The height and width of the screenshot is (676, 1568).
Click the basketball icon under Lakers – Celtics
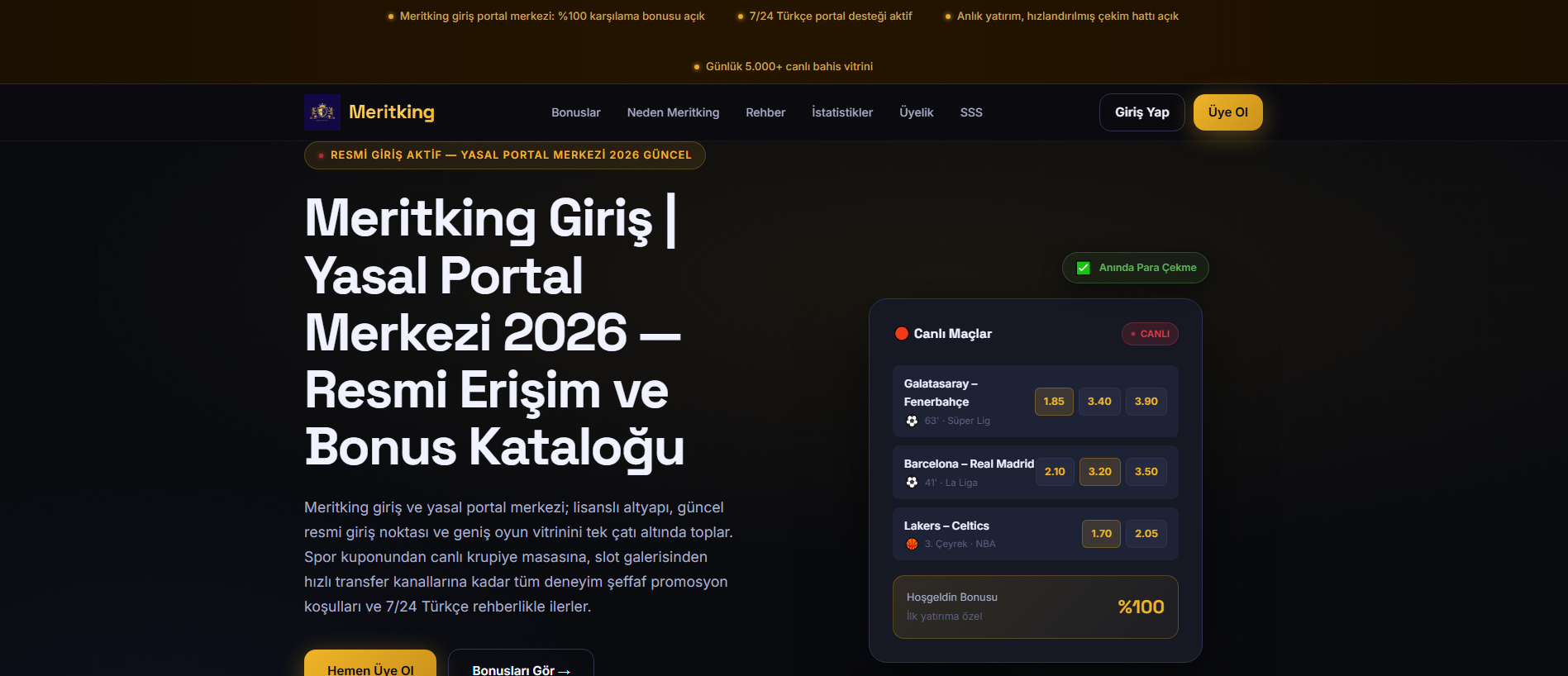(x=912, y=544)
